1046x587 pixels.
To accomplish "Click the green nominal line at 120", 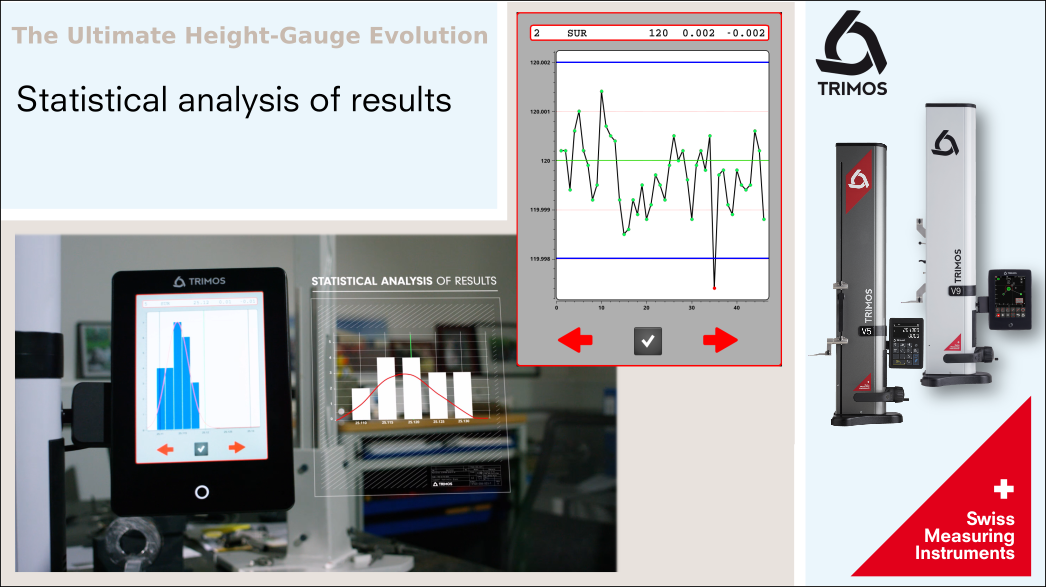I will (662, 160).
